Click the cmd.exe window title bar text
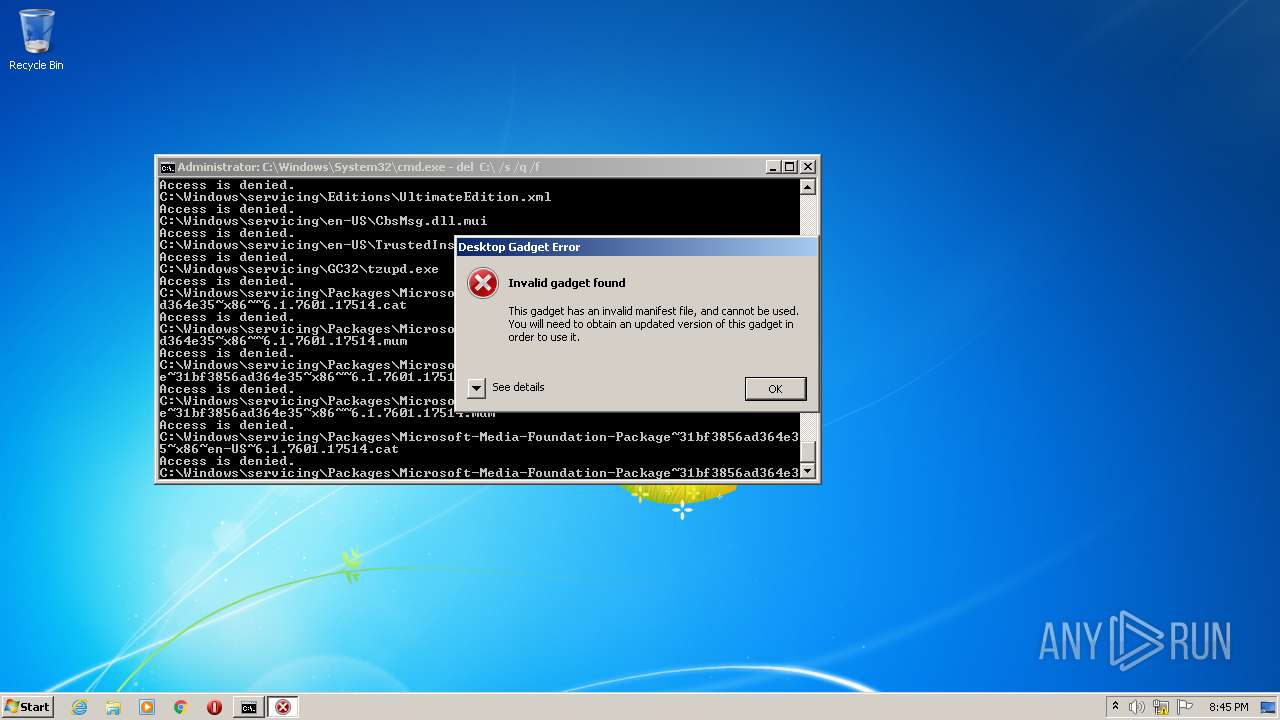1280x720 pixels. pyautogui.click(x=359, y=167)
